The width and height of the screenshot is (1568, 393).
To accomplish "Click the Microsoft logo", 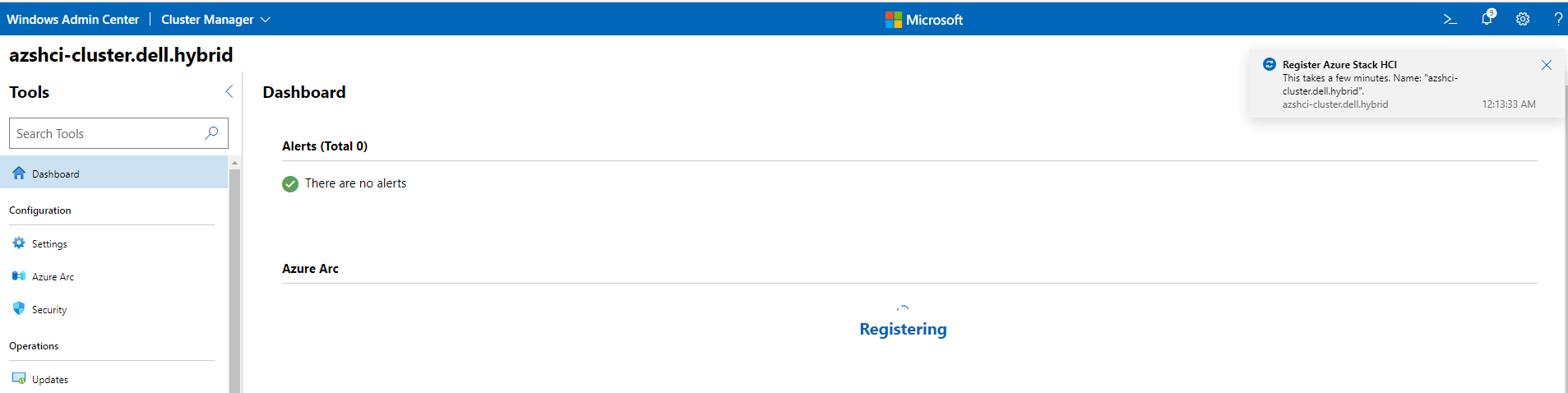I will pyautogui.click(x=894, y=20).
